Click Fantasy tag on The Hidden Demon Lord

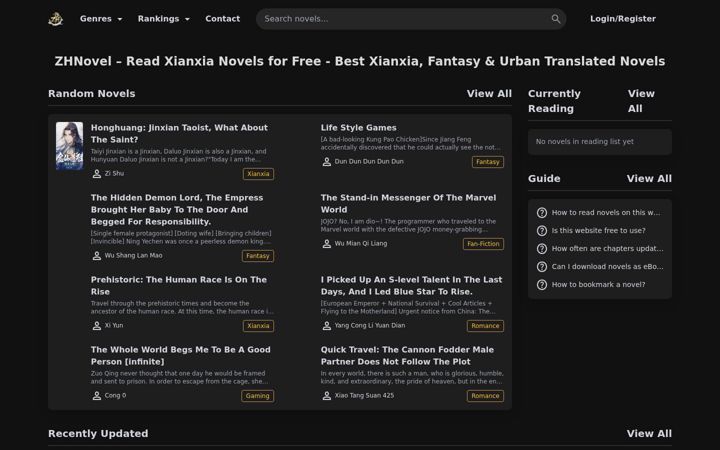point(258,256)
